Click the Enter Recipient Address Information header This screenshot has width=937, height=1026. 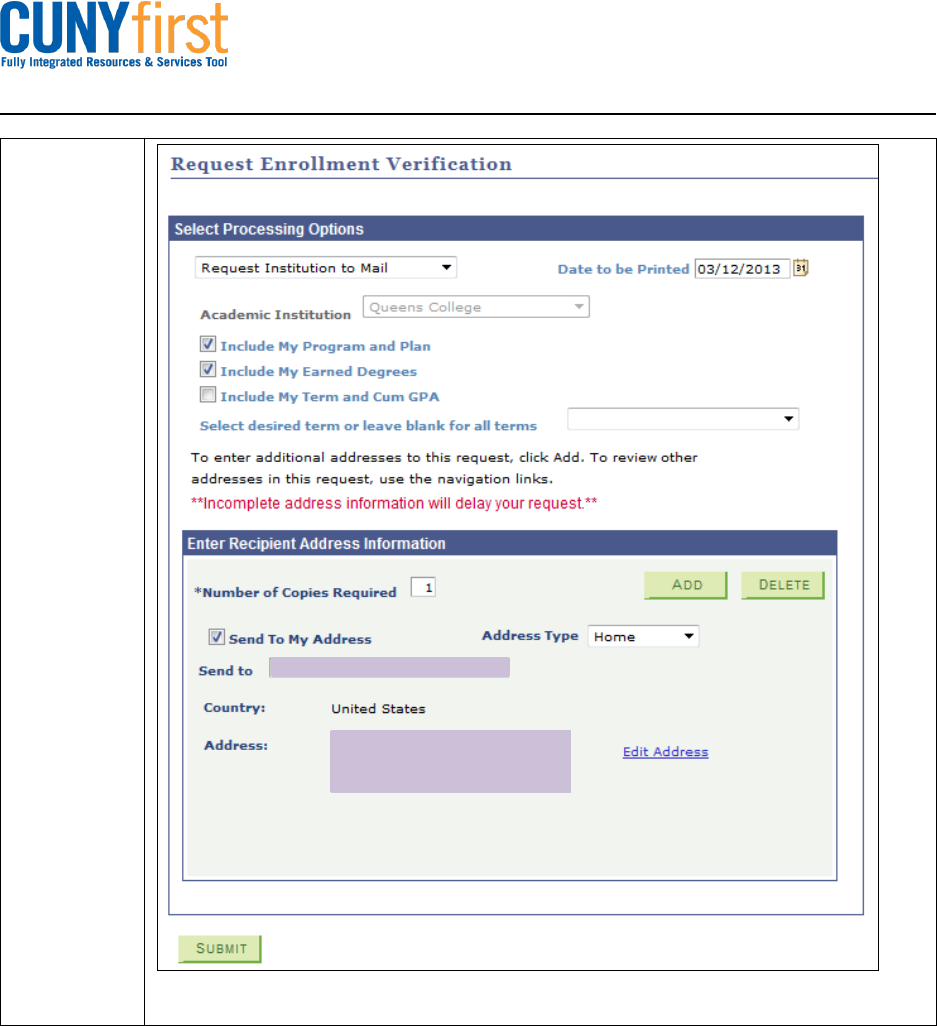pos(510,544)
